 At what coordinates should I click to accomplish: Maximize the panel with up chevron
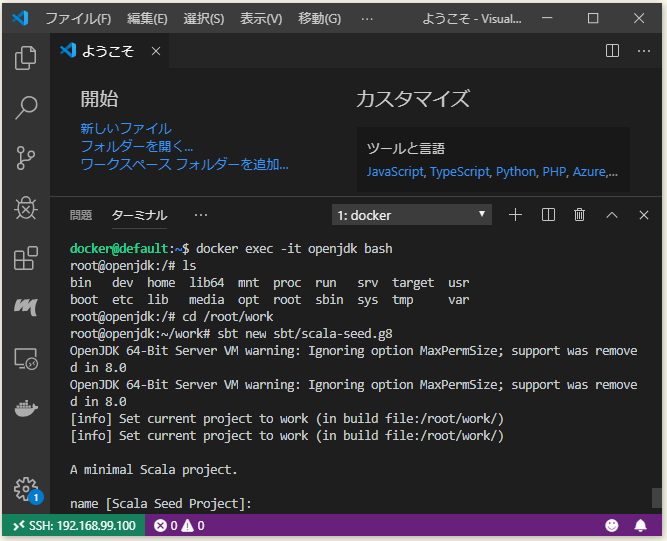(611, 215)
